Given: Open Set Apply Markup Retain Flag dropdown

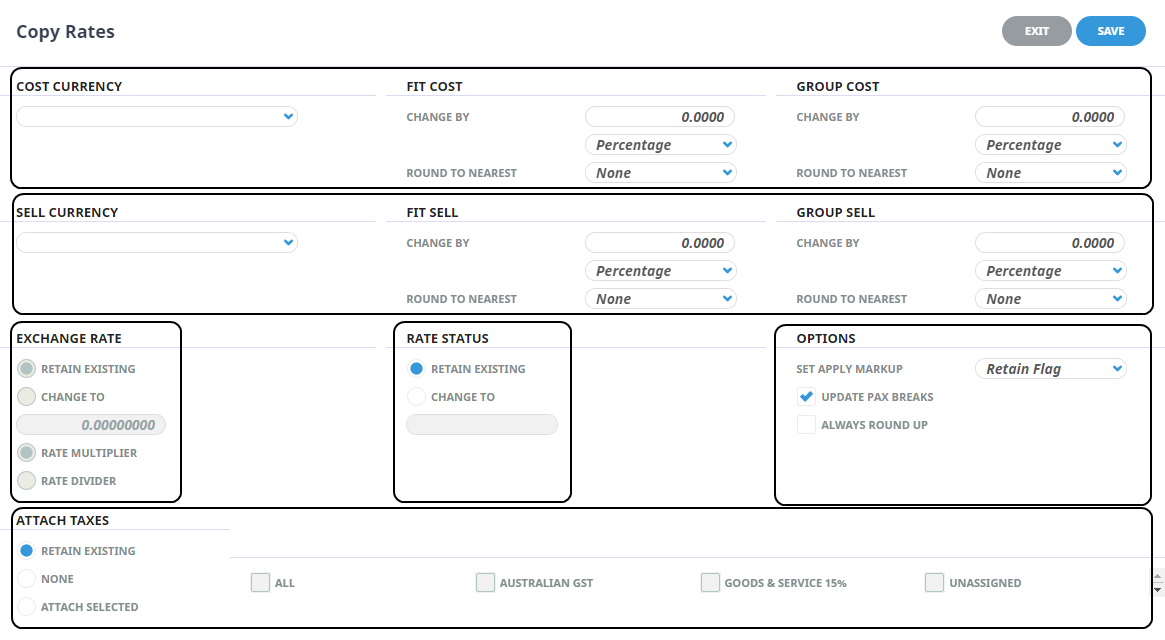Looking at the screenshot, I should [1050, 369].
